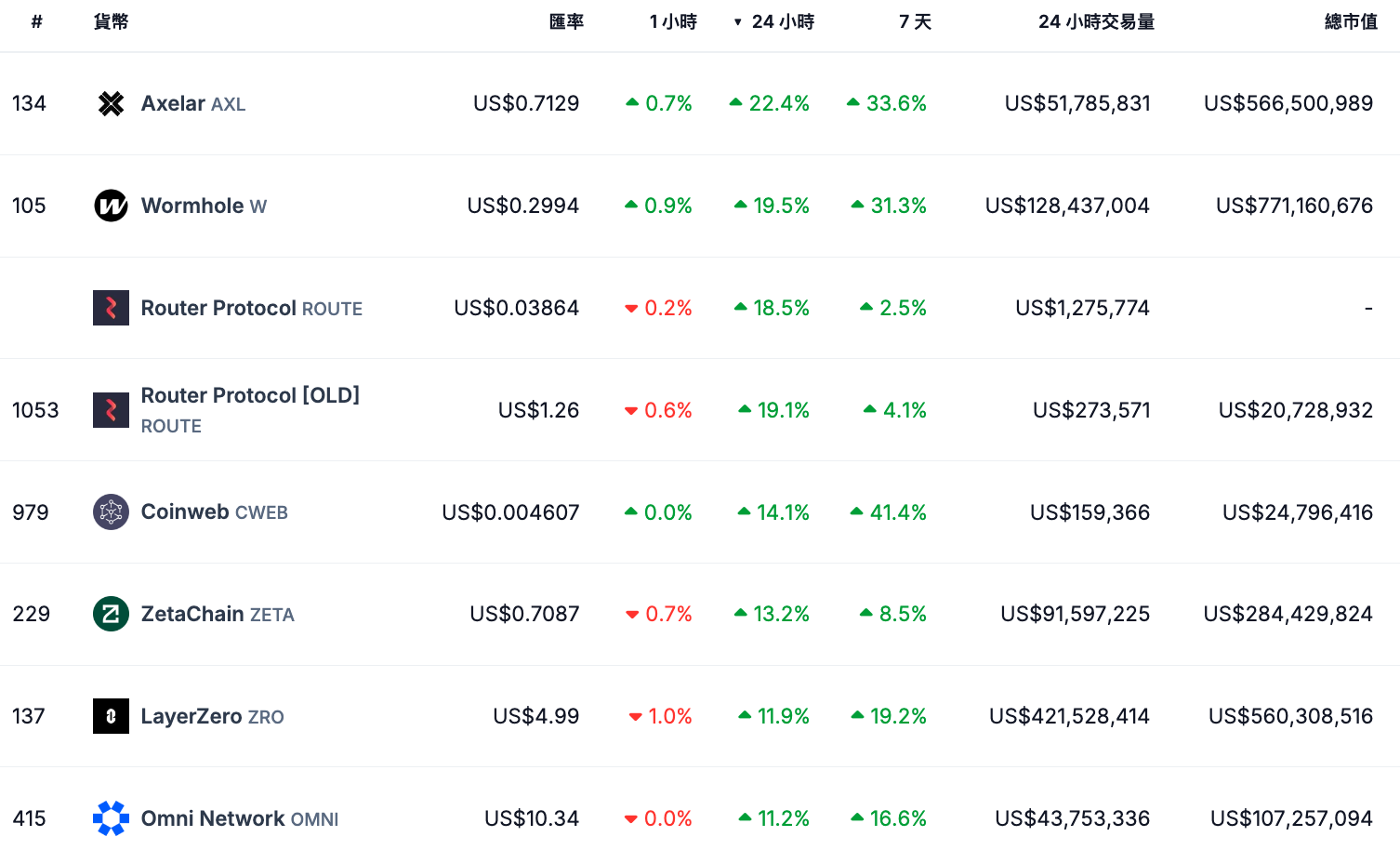The image size is (1400, 850).
Task: Click the LayerZero ZRO logo icon
Action: tap(111, 716)
